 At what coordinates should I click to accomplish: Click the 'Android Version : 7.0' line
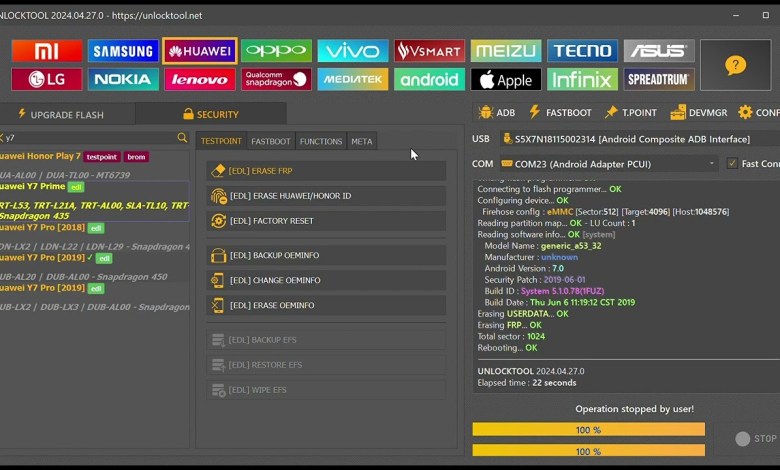[524, 269]
